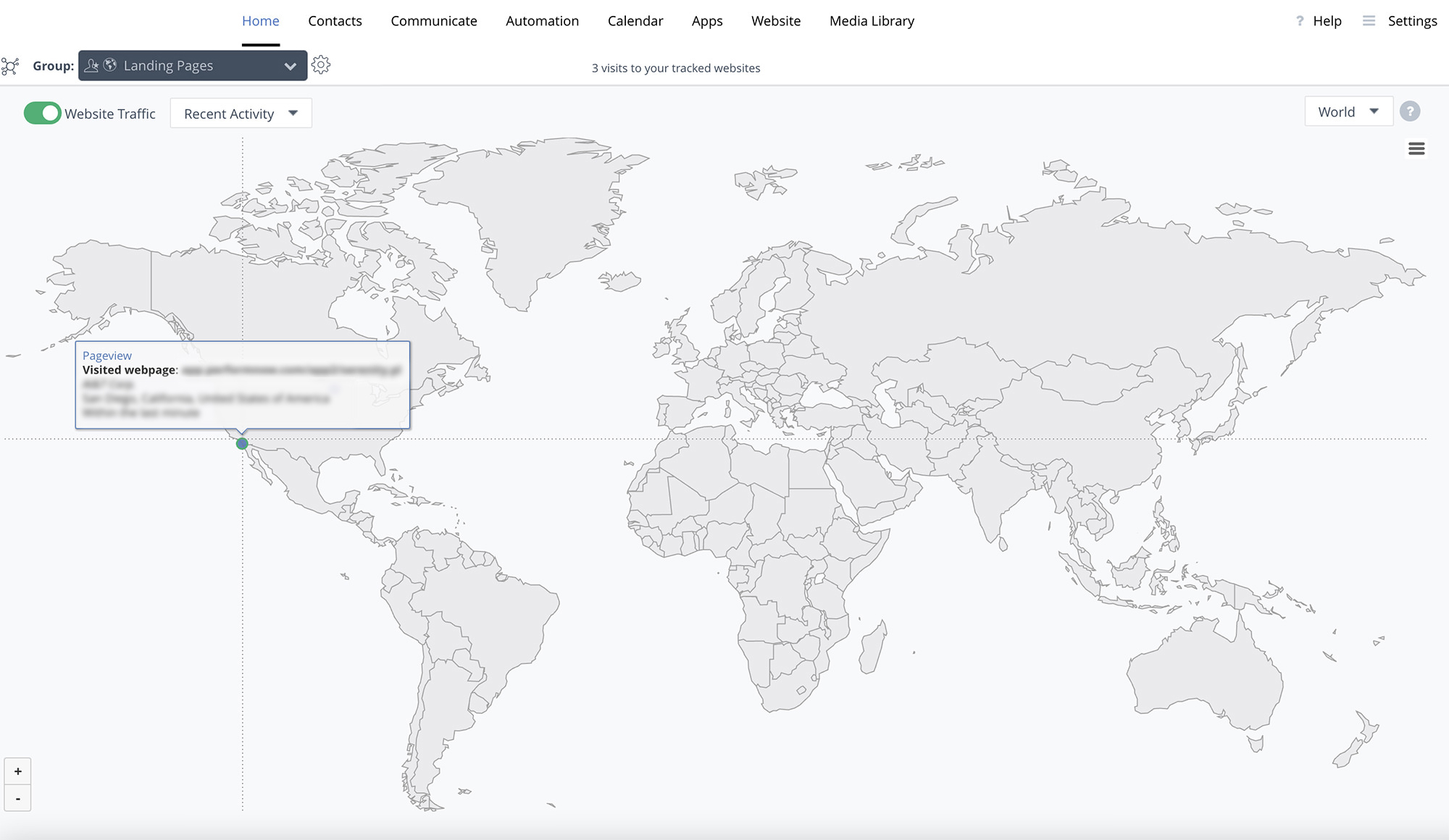The image size is (1449, 840).
Task: Click the Help question mark icon
Action: coord(1300,21)
